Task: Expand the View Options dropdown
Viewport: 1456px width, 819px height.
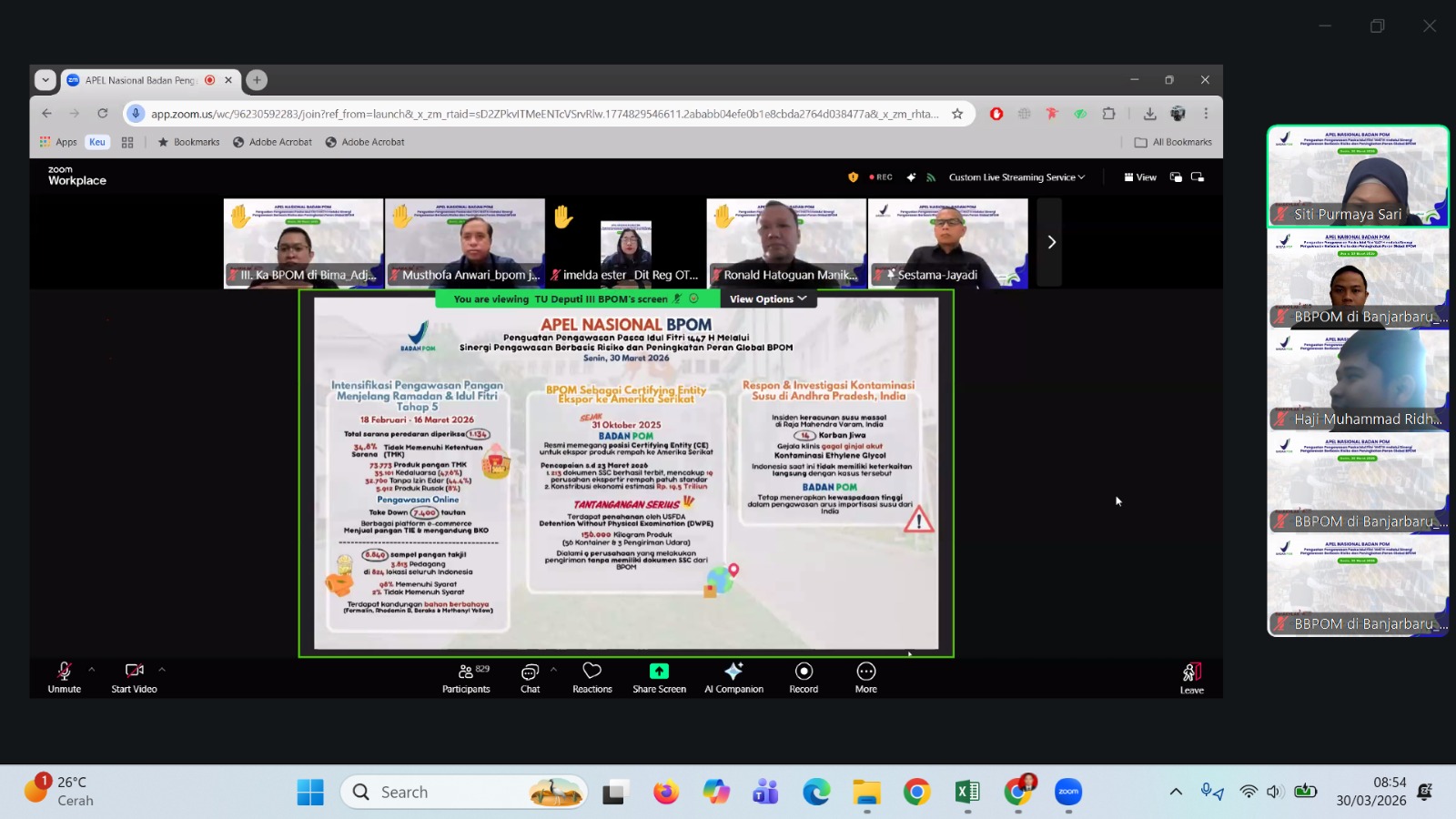Action: point(767,299)
